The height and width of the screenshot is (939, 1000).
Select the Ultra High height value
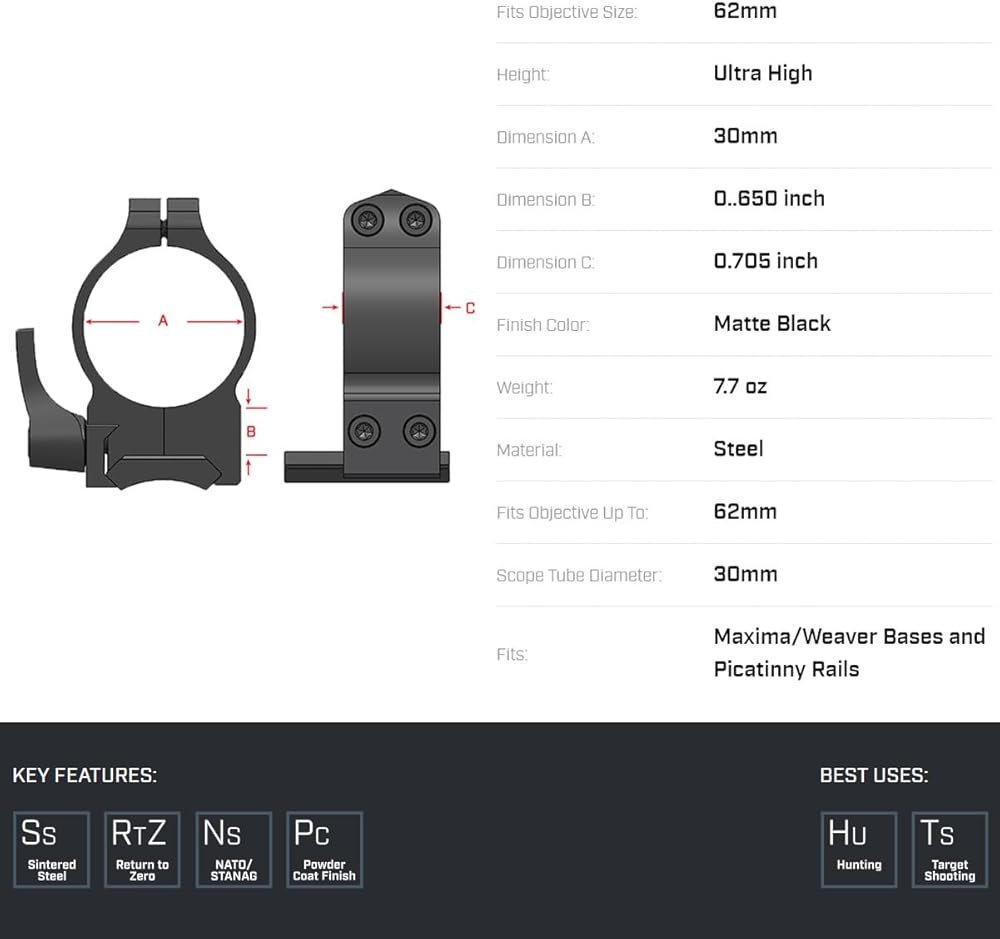click(762, 74)
